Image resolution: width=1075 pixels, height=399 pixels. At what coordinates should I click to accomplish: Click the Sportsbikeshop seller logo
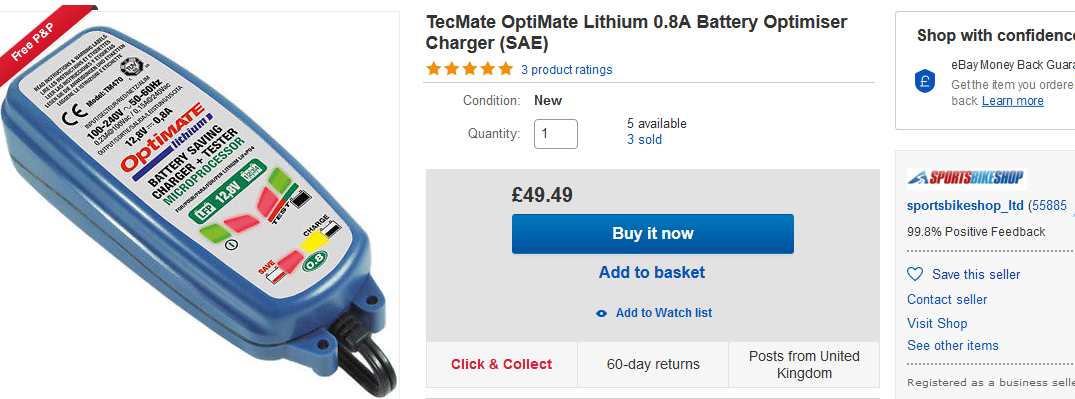966,178
